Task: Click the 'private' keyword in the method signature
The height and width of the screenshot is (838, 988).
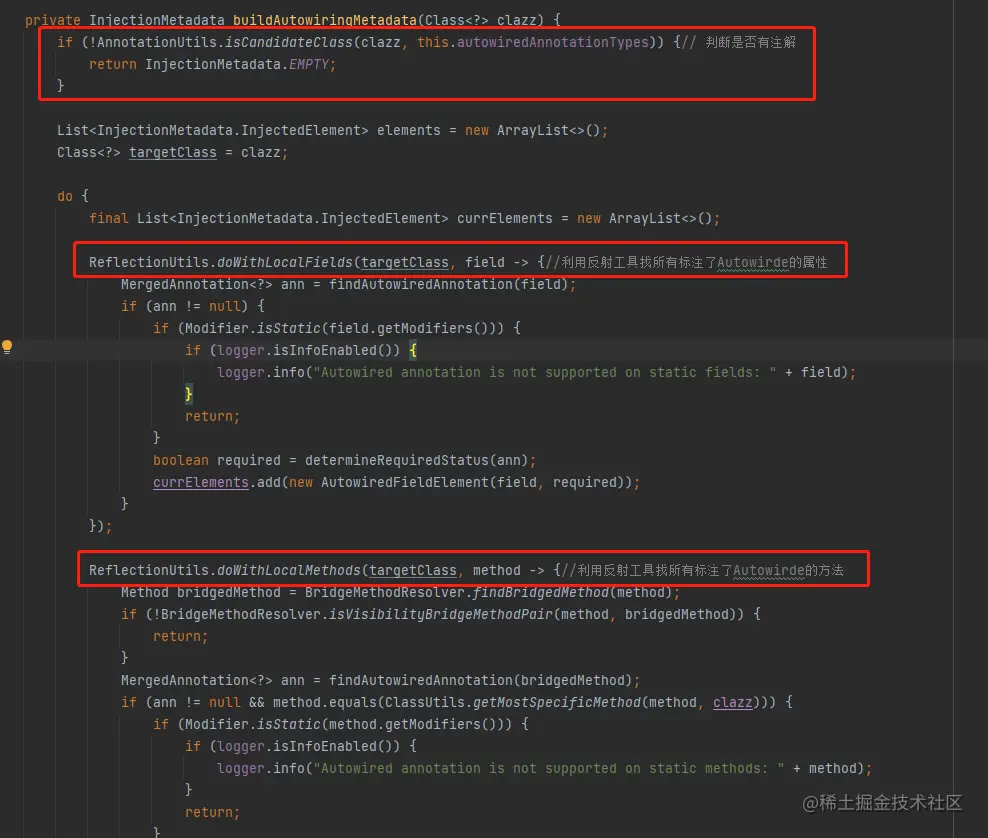Action: [x=53, y=20]
